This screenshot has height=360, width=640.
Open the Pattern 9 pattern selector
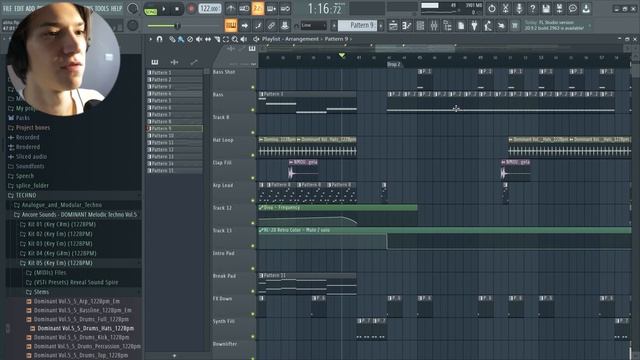[357, 25]
